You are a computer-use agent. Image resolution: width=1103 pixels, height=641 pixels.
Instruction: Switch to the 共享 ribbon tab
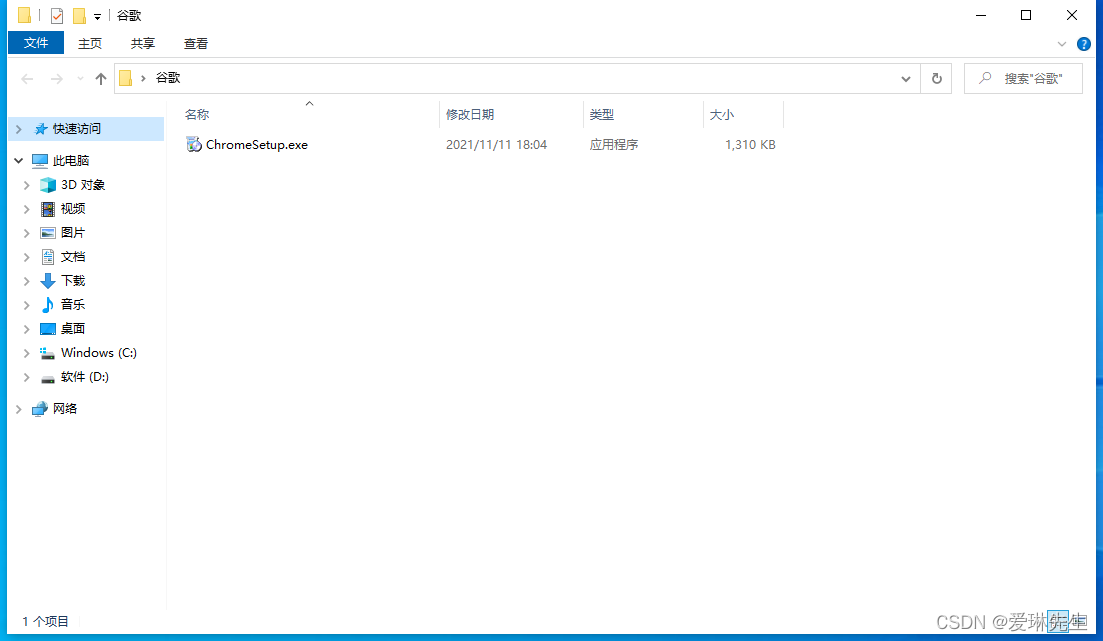point(143,44)
